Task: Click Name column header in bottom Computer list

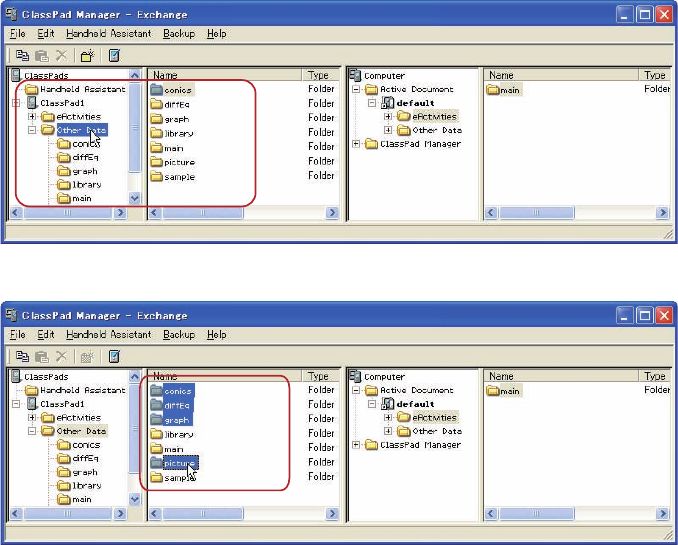Action: pyautogui.click(x=561, y=376)
